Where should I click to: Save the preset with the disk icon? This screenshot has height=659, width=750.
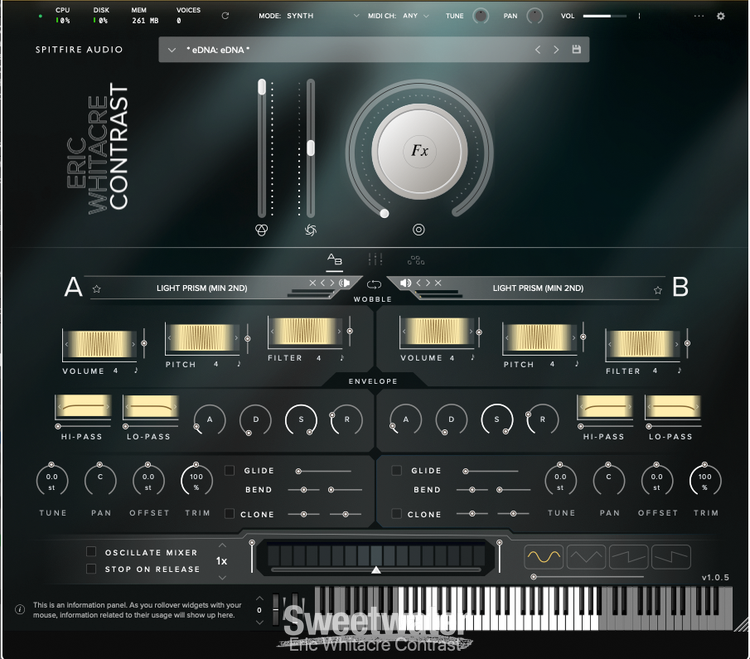[x=576, y=50]
